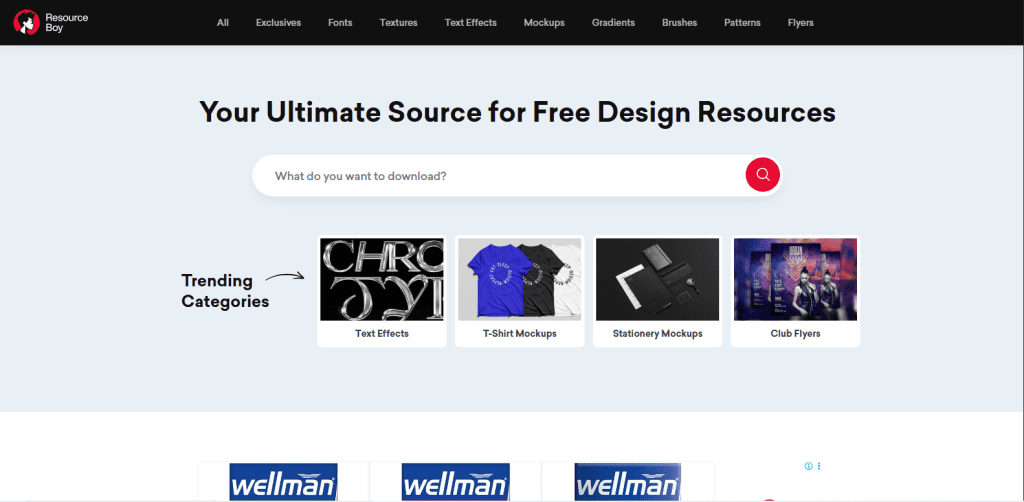The height and width of the screenshot is (502, 1024).
Task: Open Flyers from the navigation bar
Action: [x=800, y=23]
